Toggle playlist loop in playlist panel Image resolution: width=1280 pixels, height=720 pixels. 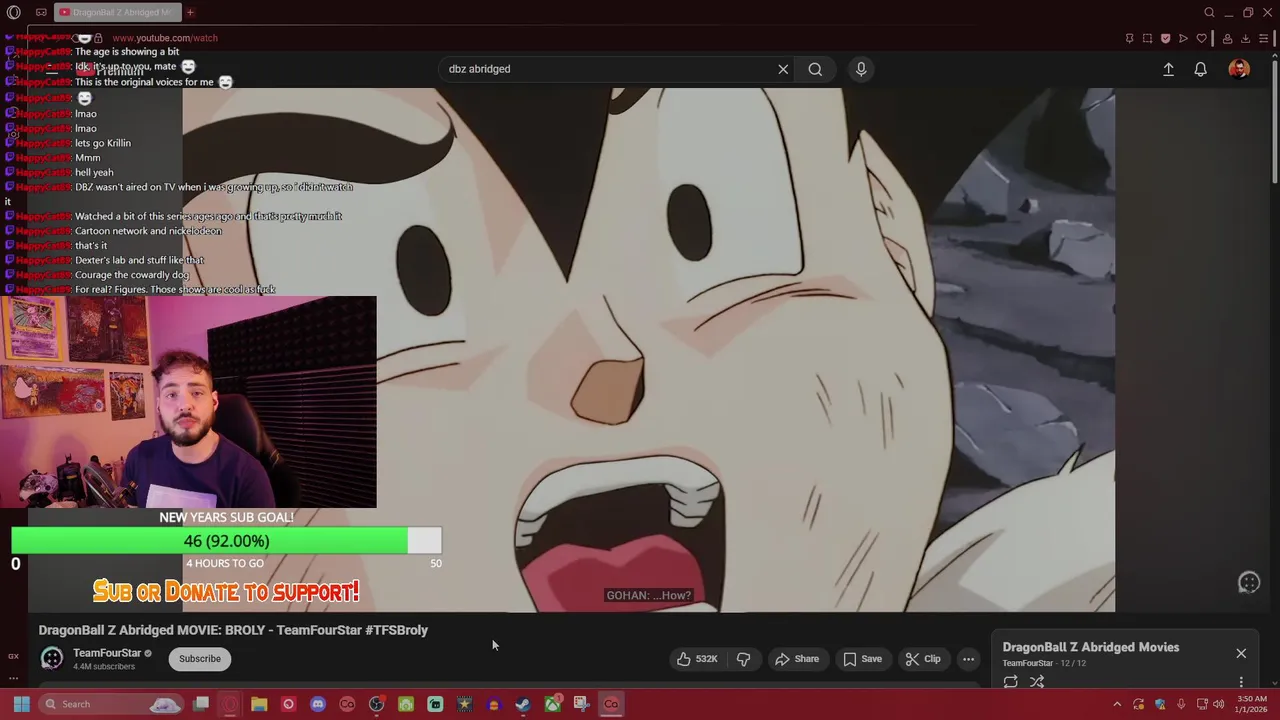pos(1010,682)
